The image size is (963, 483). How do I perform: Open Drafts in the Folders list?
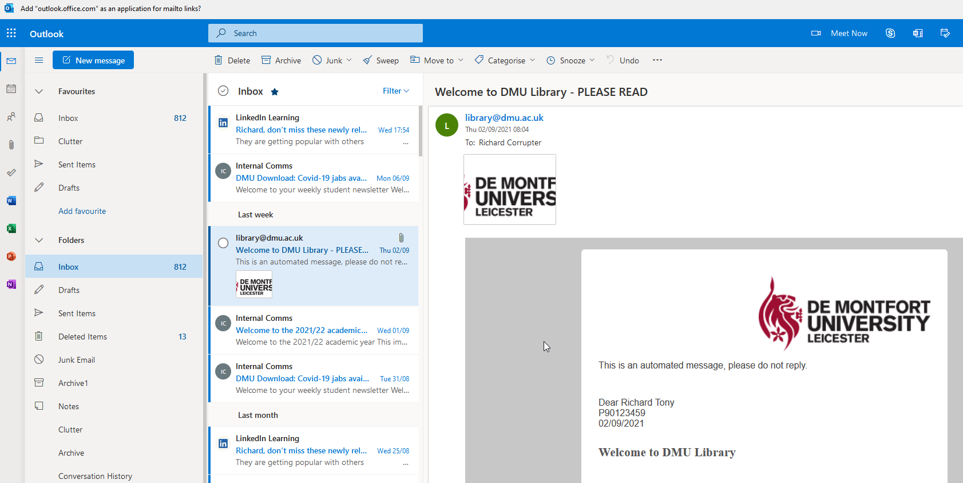(x=114, y=290)
